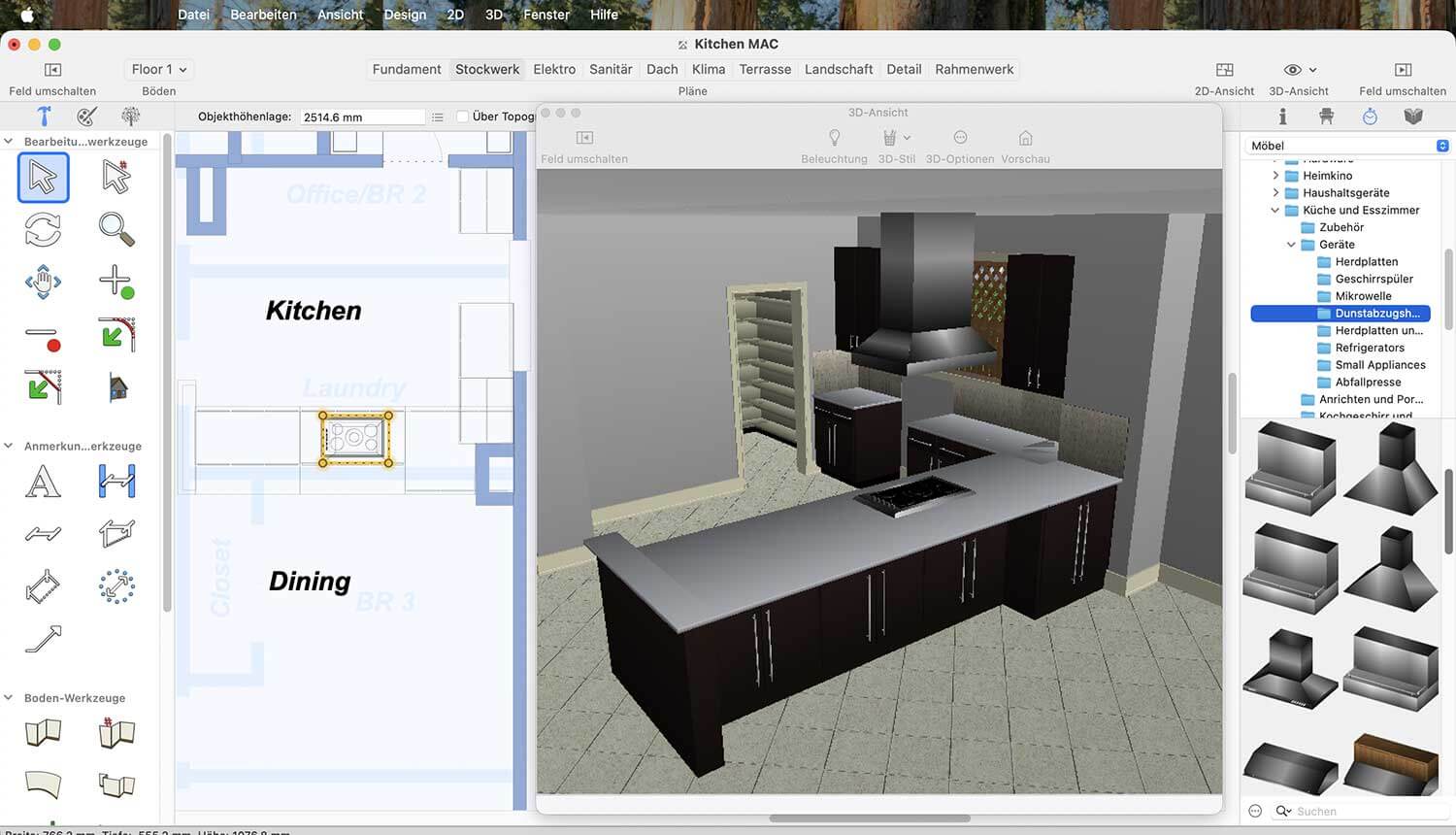The image size is (1456, 835).
Task: Click the selected cooktop object in floor plan
Action: 355,439
